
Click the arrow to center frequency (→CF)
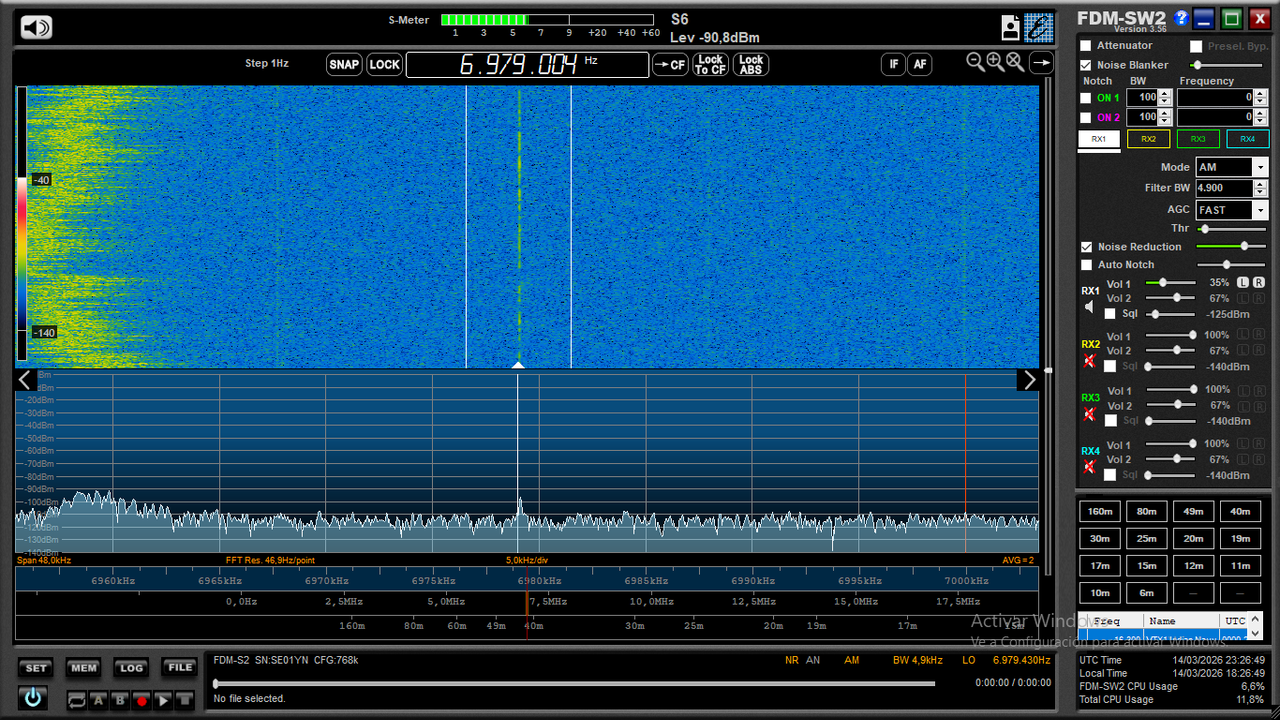point(670,64)
